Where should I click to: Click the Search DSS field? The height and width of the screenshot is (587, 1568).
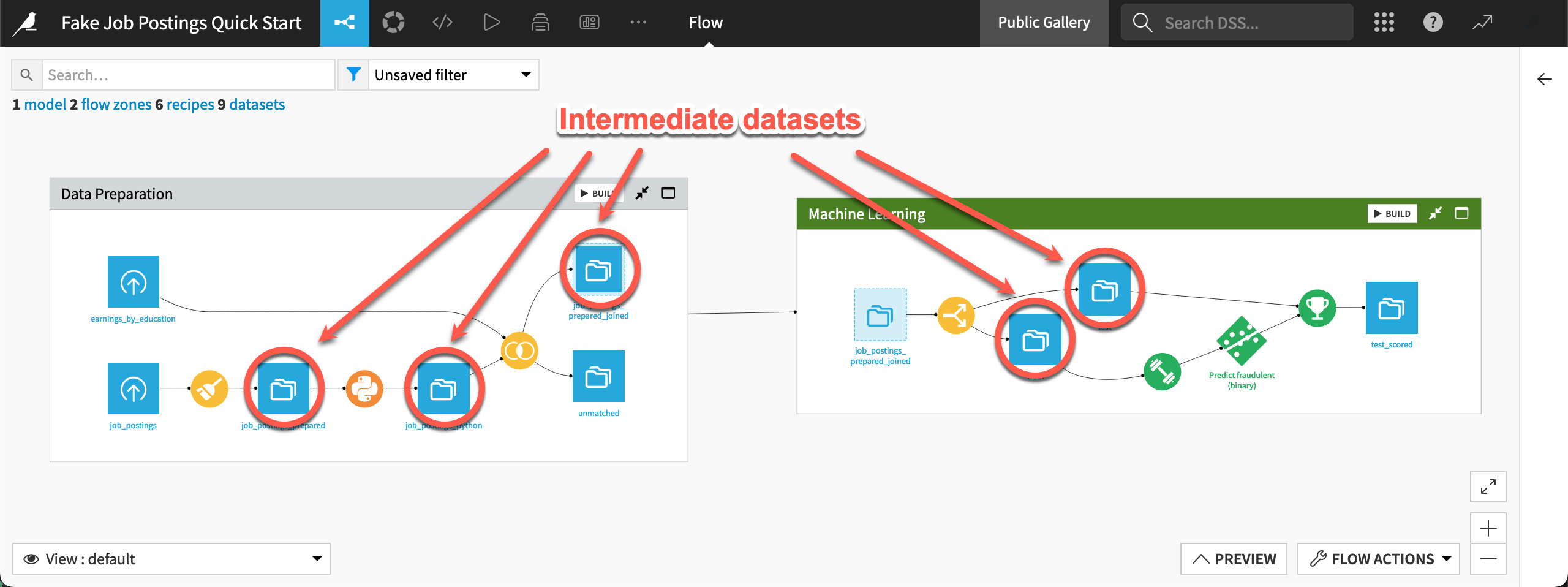[x=1237, y=23]
